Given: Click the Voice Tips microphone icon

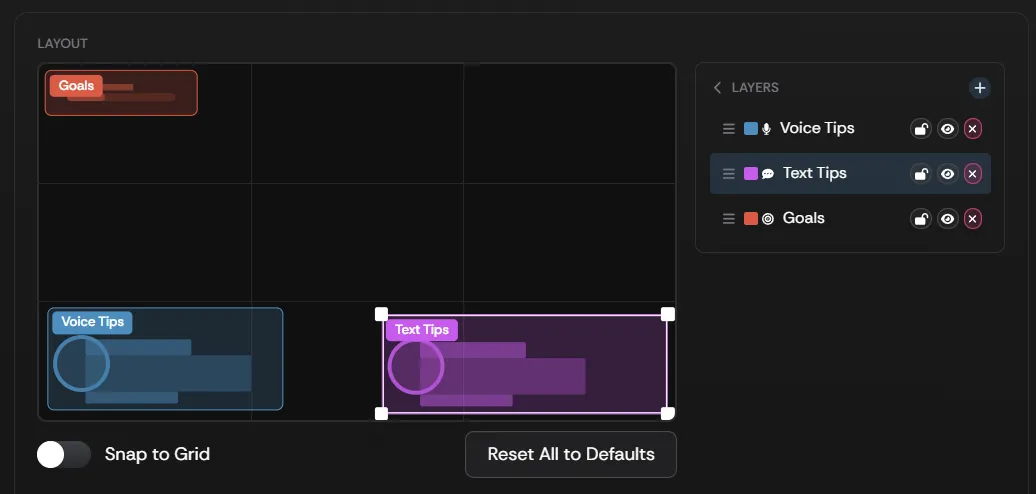Looking at the screenshot, I should click(x=766, y=129).
